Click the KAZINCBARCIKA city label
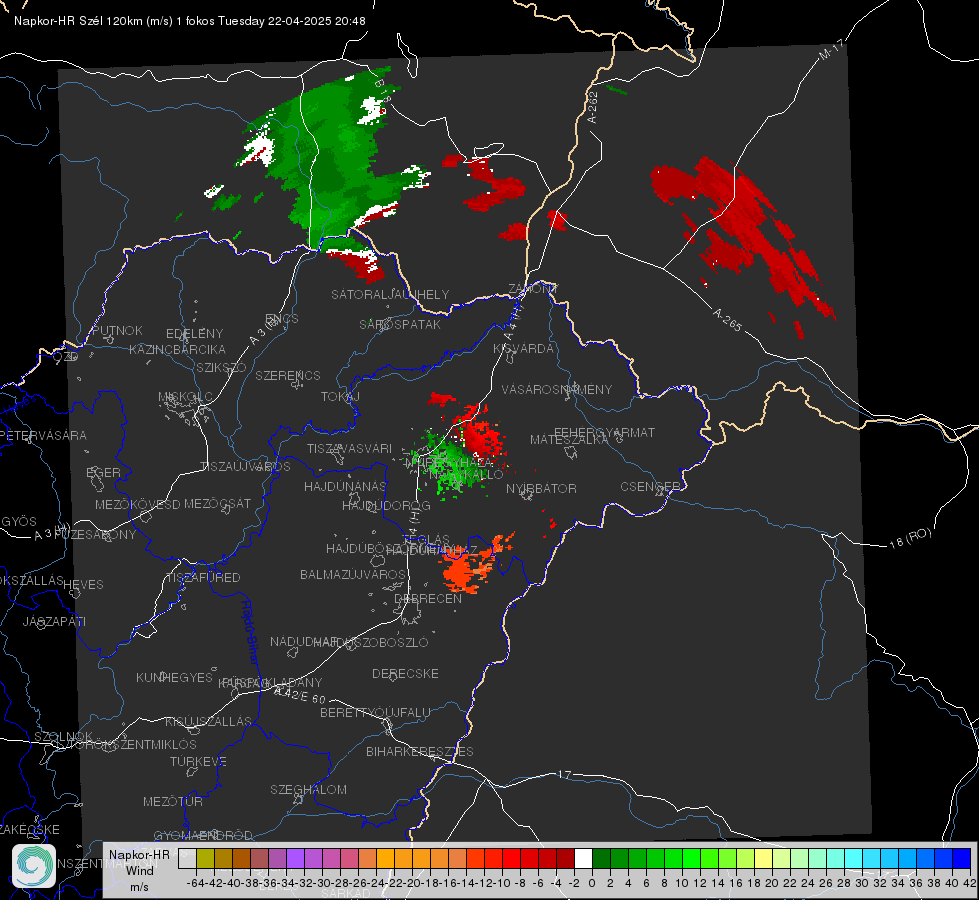The width and height of the screenshot is (979, 900). (177, 349)
